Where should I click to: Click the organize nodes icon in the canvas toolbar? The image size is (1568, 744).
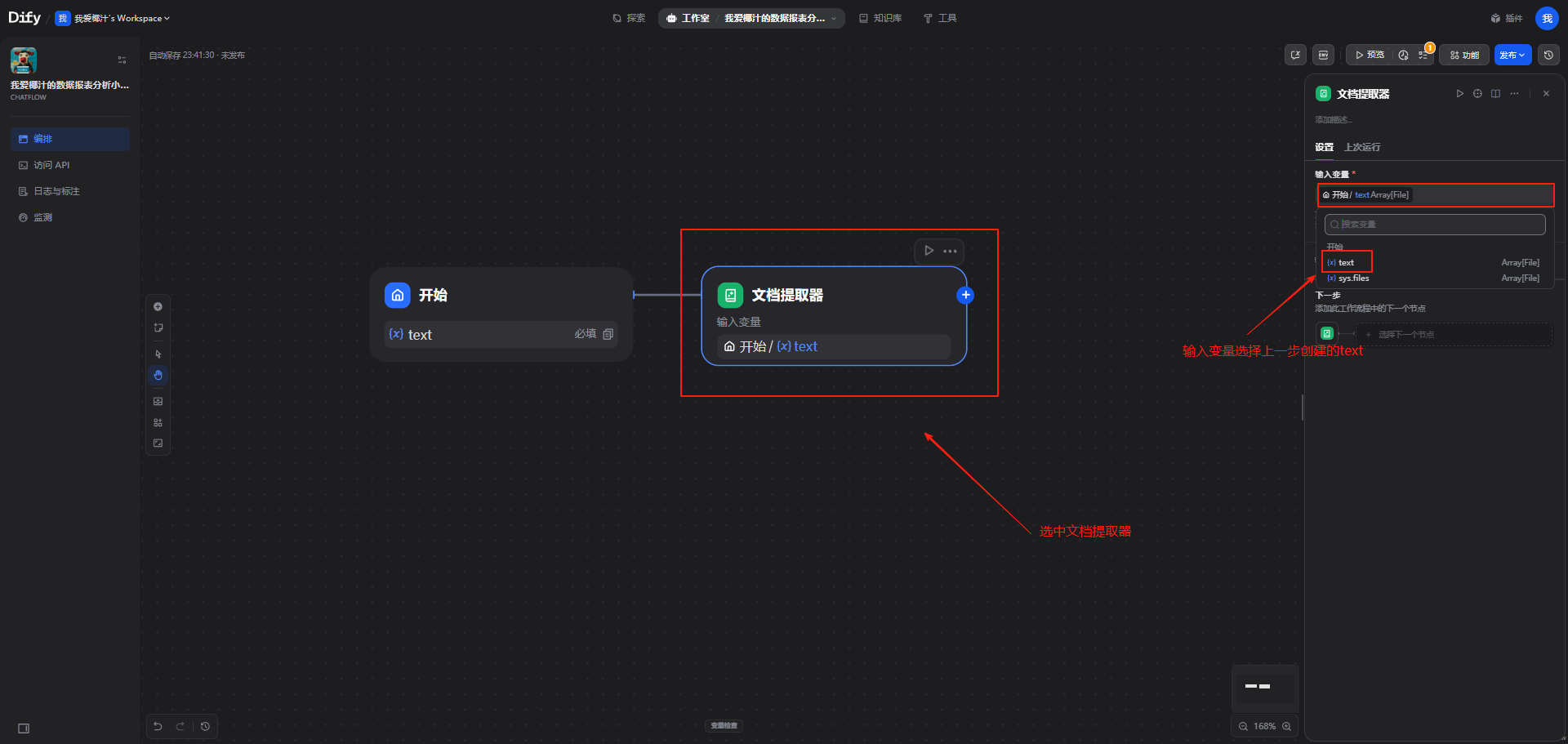158,423
